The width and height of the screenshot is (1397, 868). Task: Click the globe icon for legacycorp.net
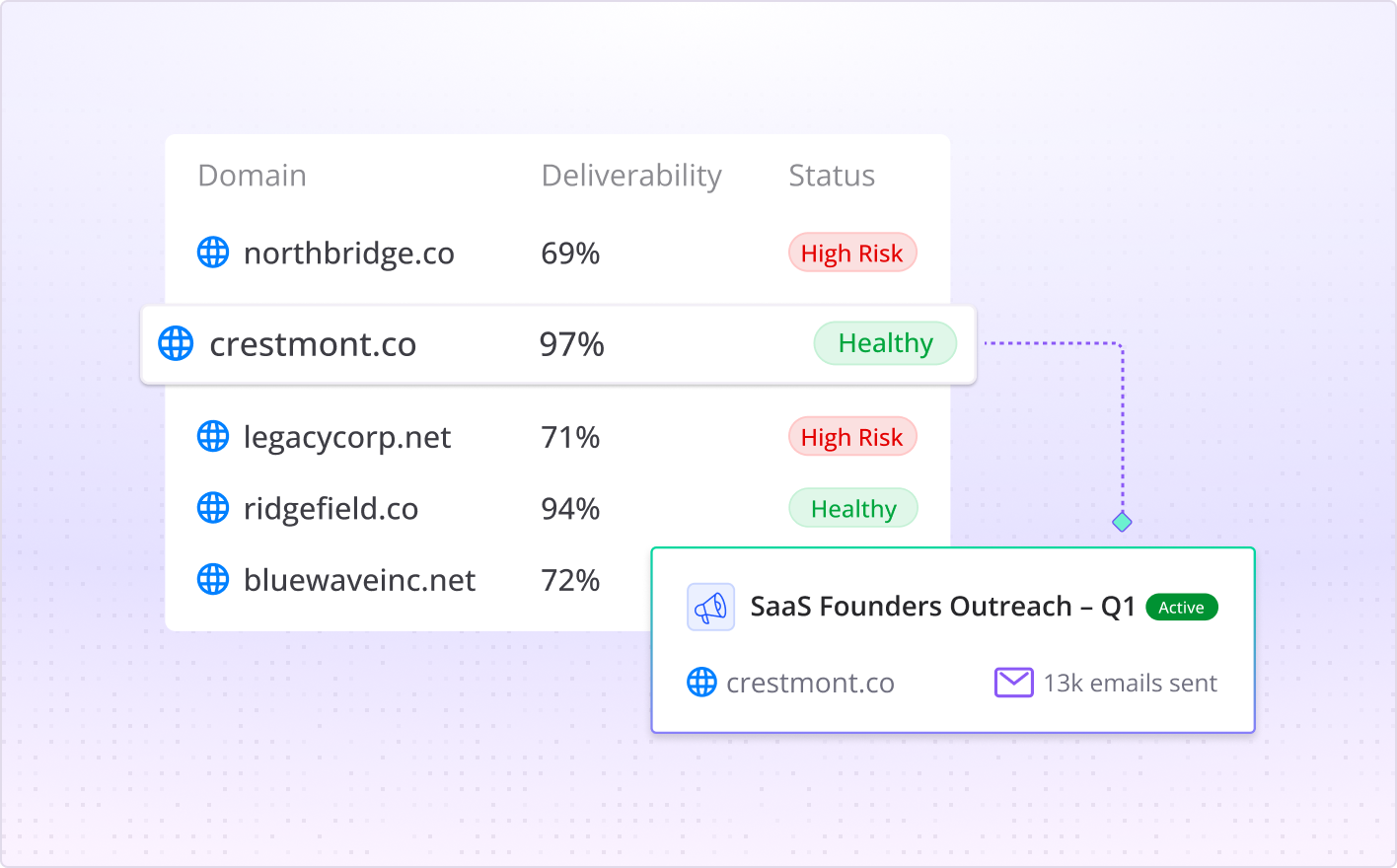tap(213, 436)
